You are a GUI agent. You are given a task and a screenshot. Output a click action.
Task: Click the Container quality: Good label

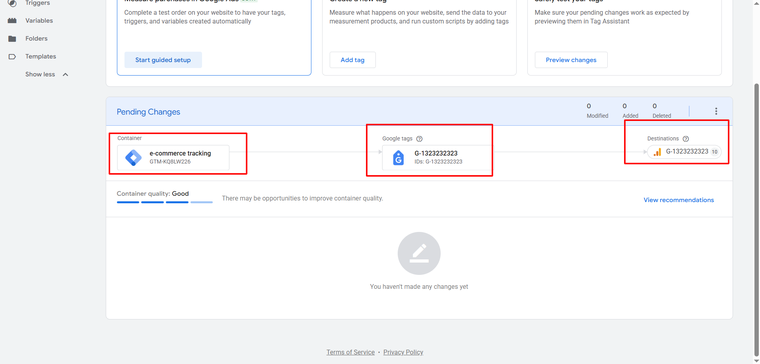click(153, 193)
